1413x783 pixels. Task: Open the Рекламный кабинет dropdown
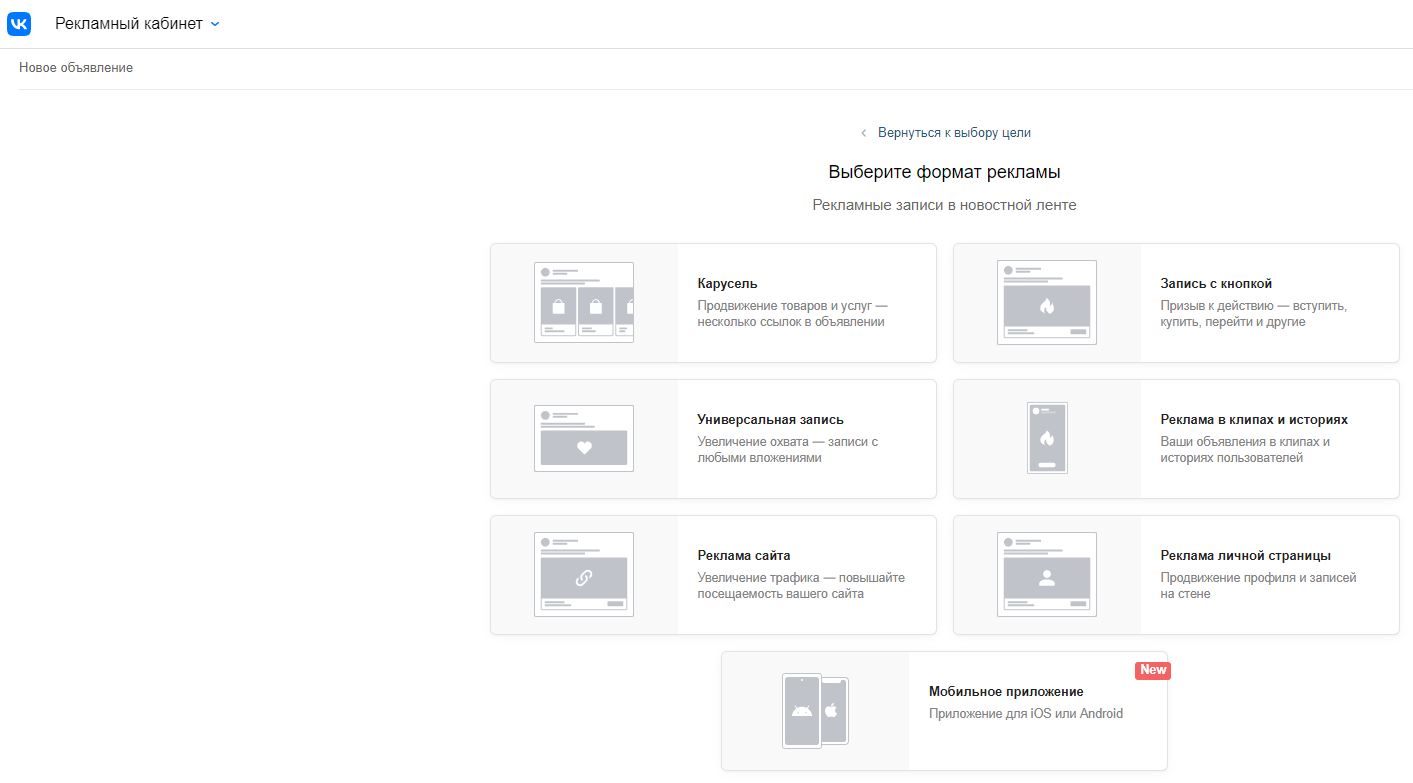point(137,23)
